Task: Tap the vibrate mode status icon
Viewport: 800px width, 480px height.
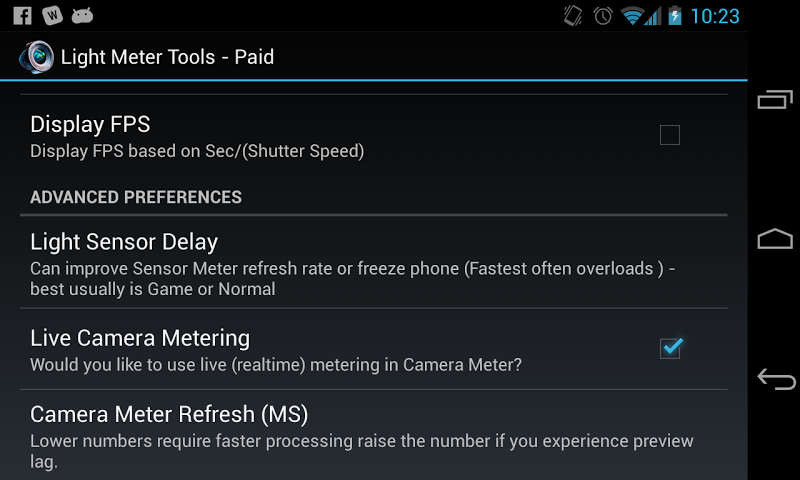Action: (573, 16)
